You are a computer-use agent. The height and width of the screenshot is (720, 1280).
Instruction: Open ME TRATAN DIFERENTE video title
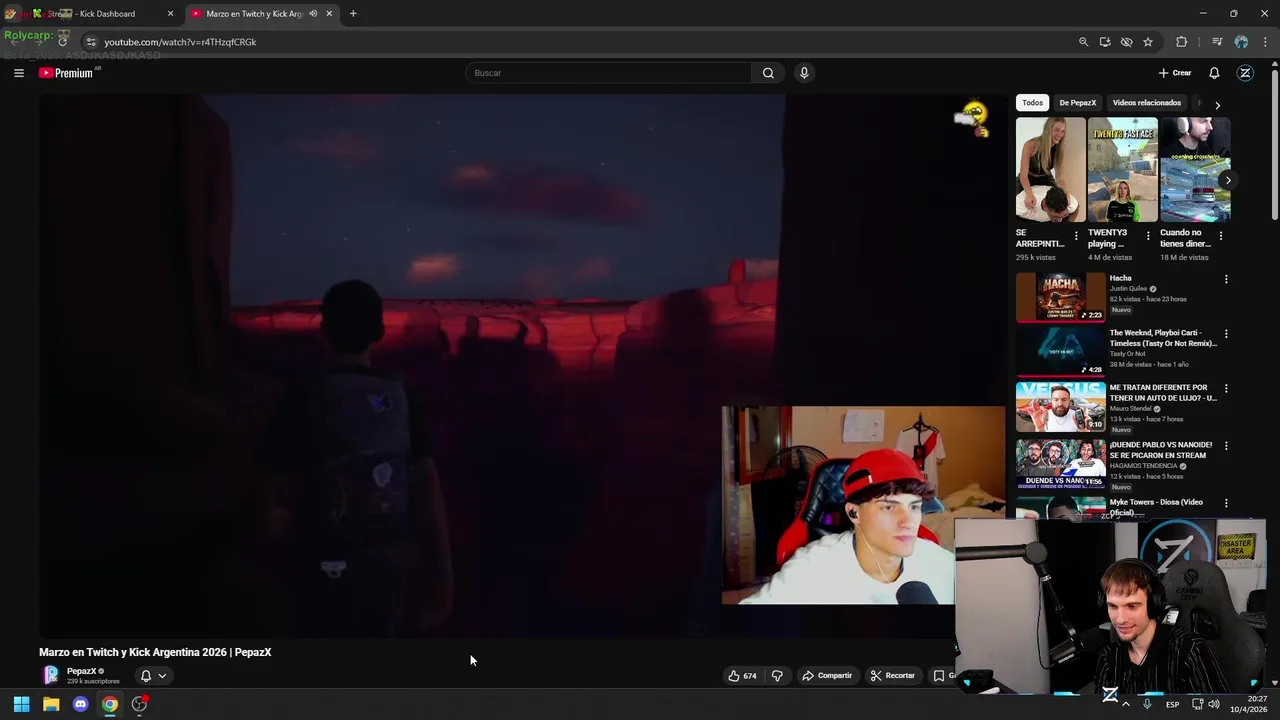tap(1163, 392)
